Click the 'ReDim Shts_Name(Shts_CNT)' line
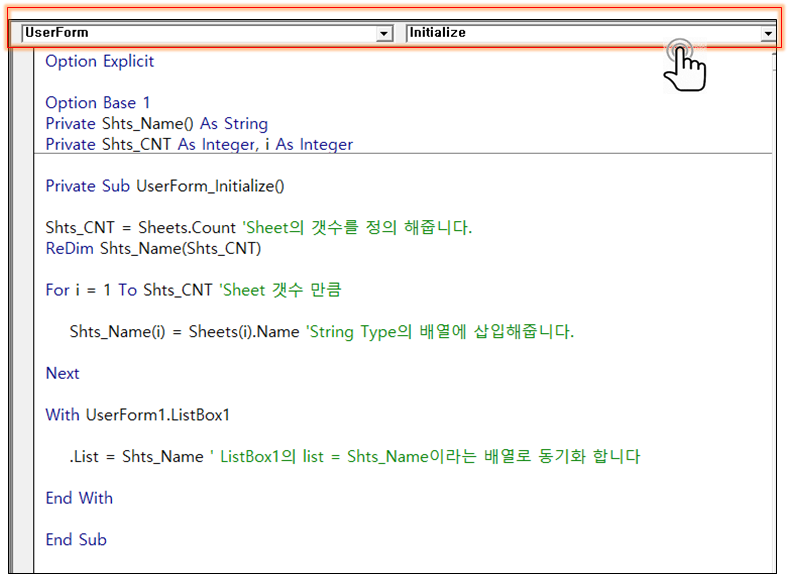789x574 pixels. (153, 249)
